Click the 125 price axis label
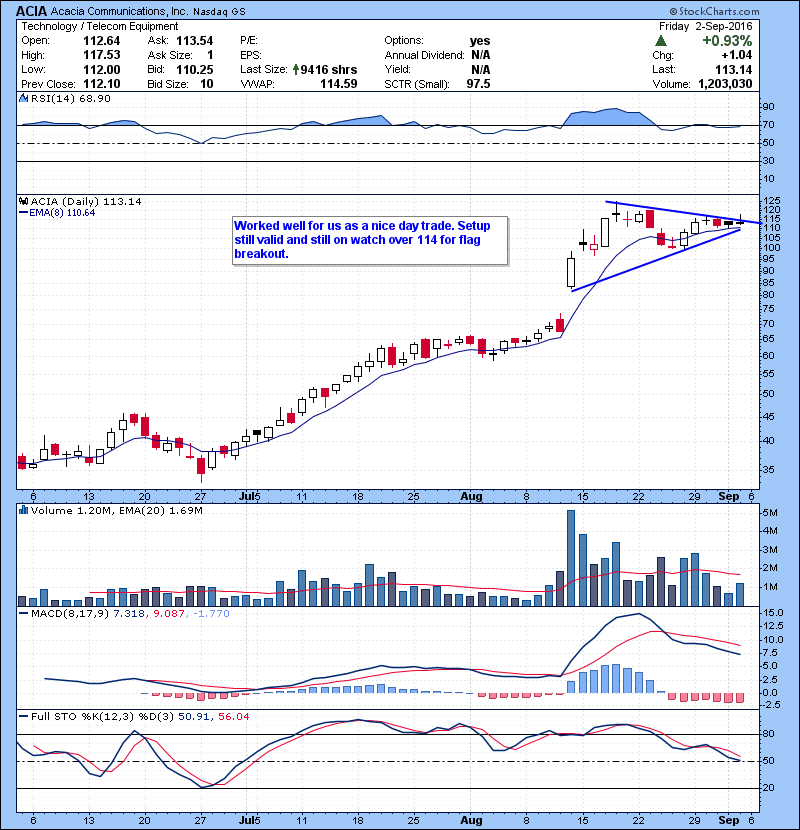Viewport: 800px width, 830px height. pos(771,201)
